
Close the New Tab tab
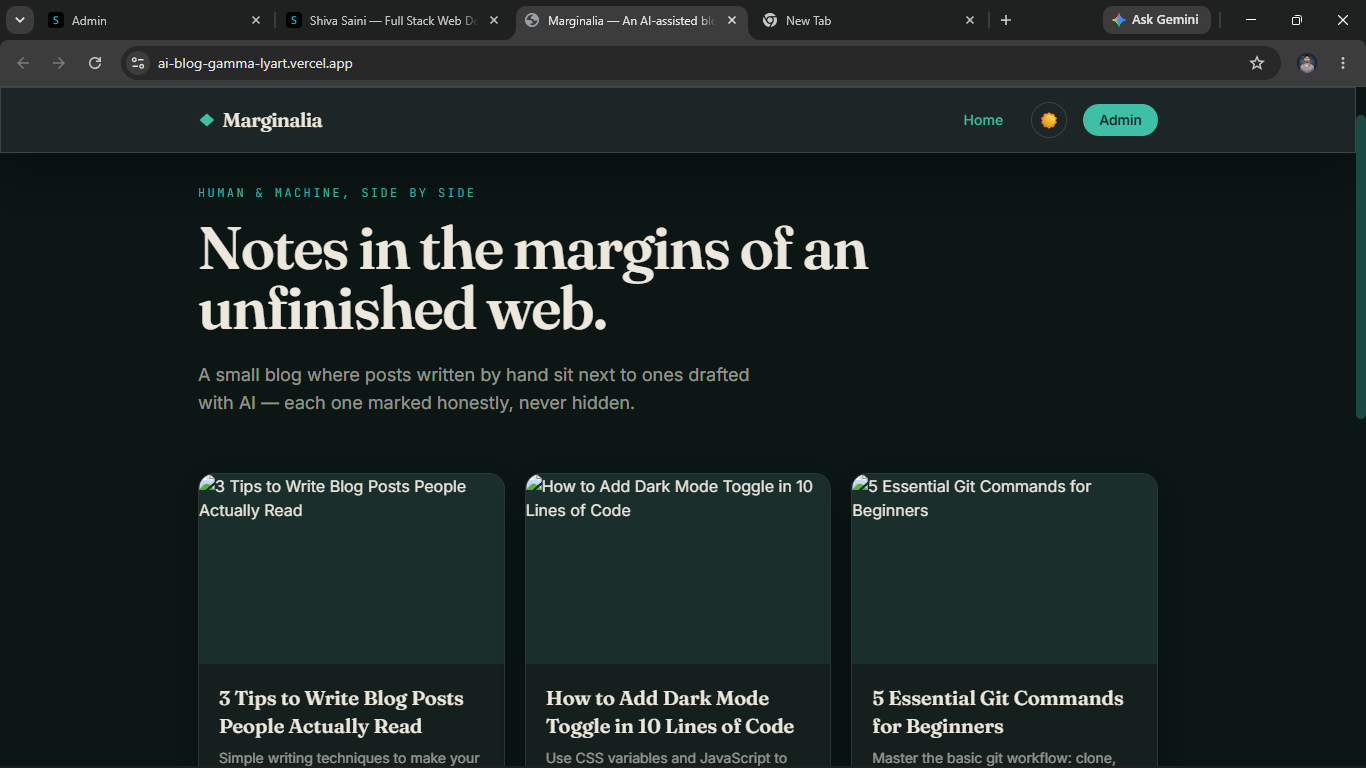pos(970,20)
